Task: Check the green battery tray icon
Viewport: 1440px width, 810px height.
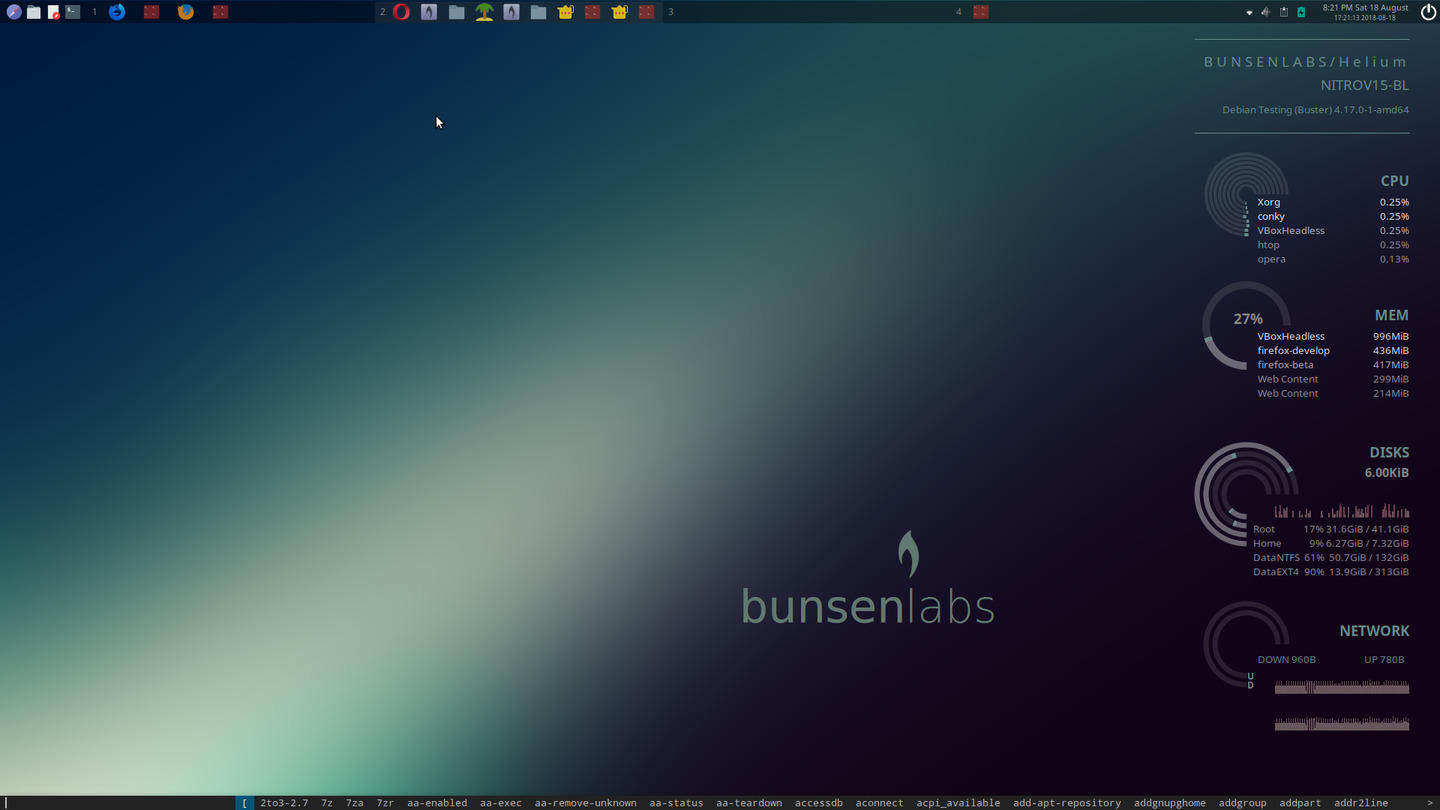Action: pyautogui.click(x=1301, y=12)
